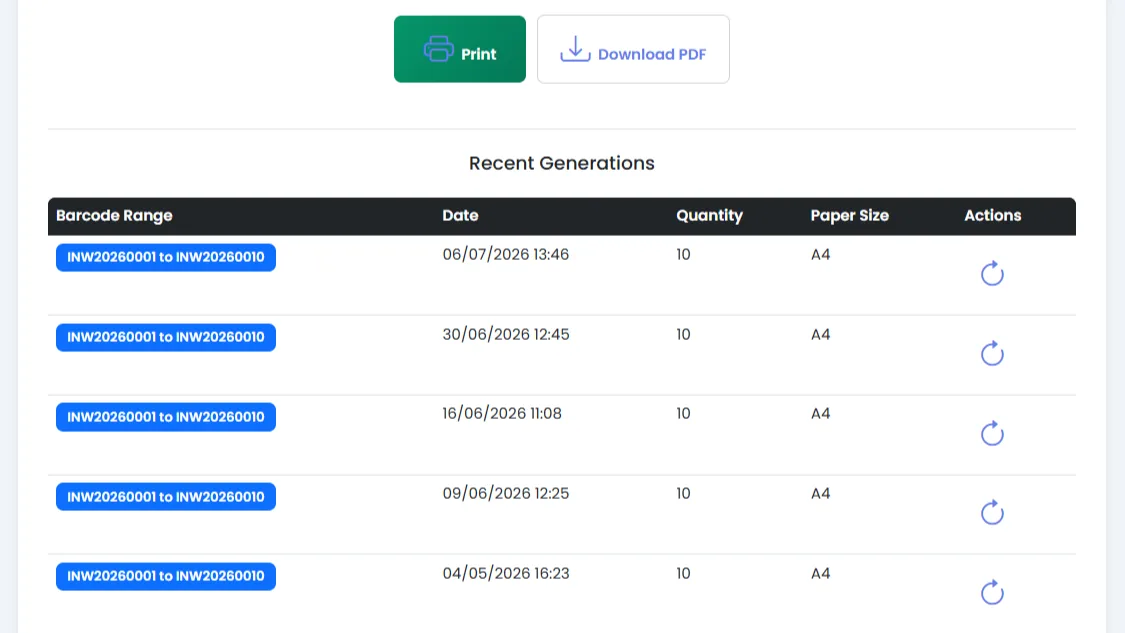Click A4 paper size in the 30/06/2026 row

[820, 334]
